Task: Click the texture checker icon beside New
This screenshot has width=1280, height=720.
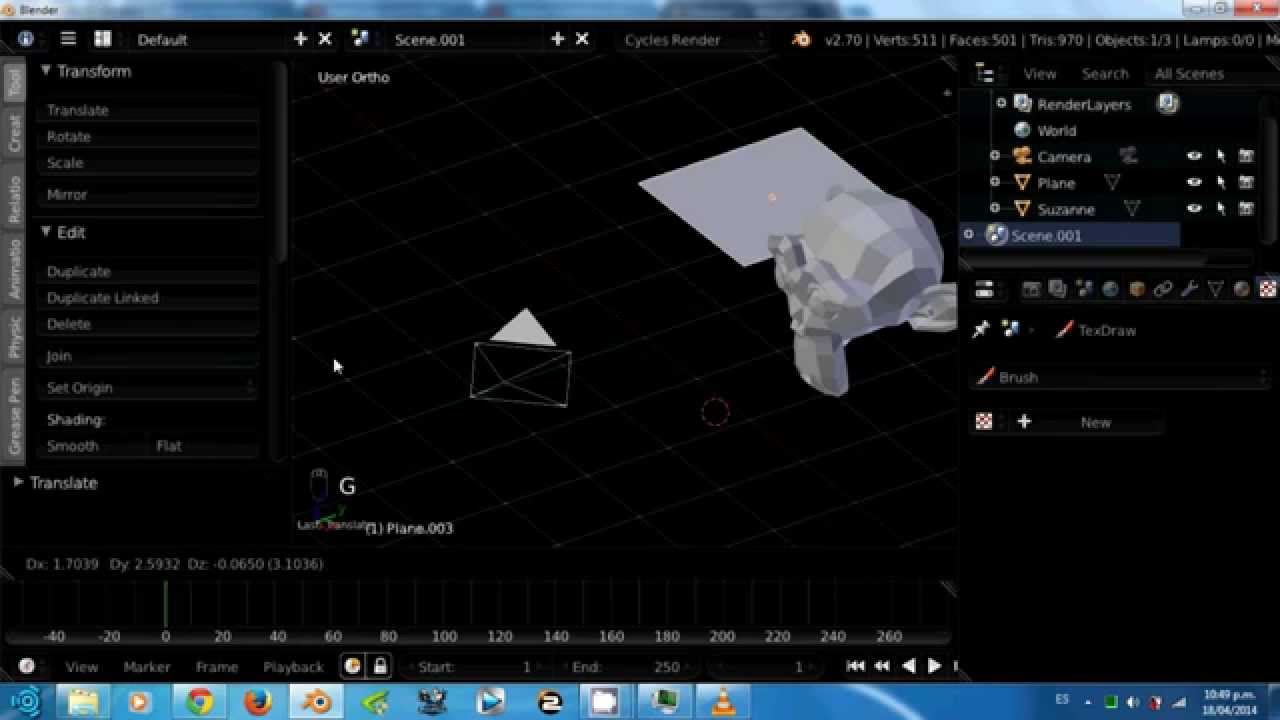Action: pos(984,421)
